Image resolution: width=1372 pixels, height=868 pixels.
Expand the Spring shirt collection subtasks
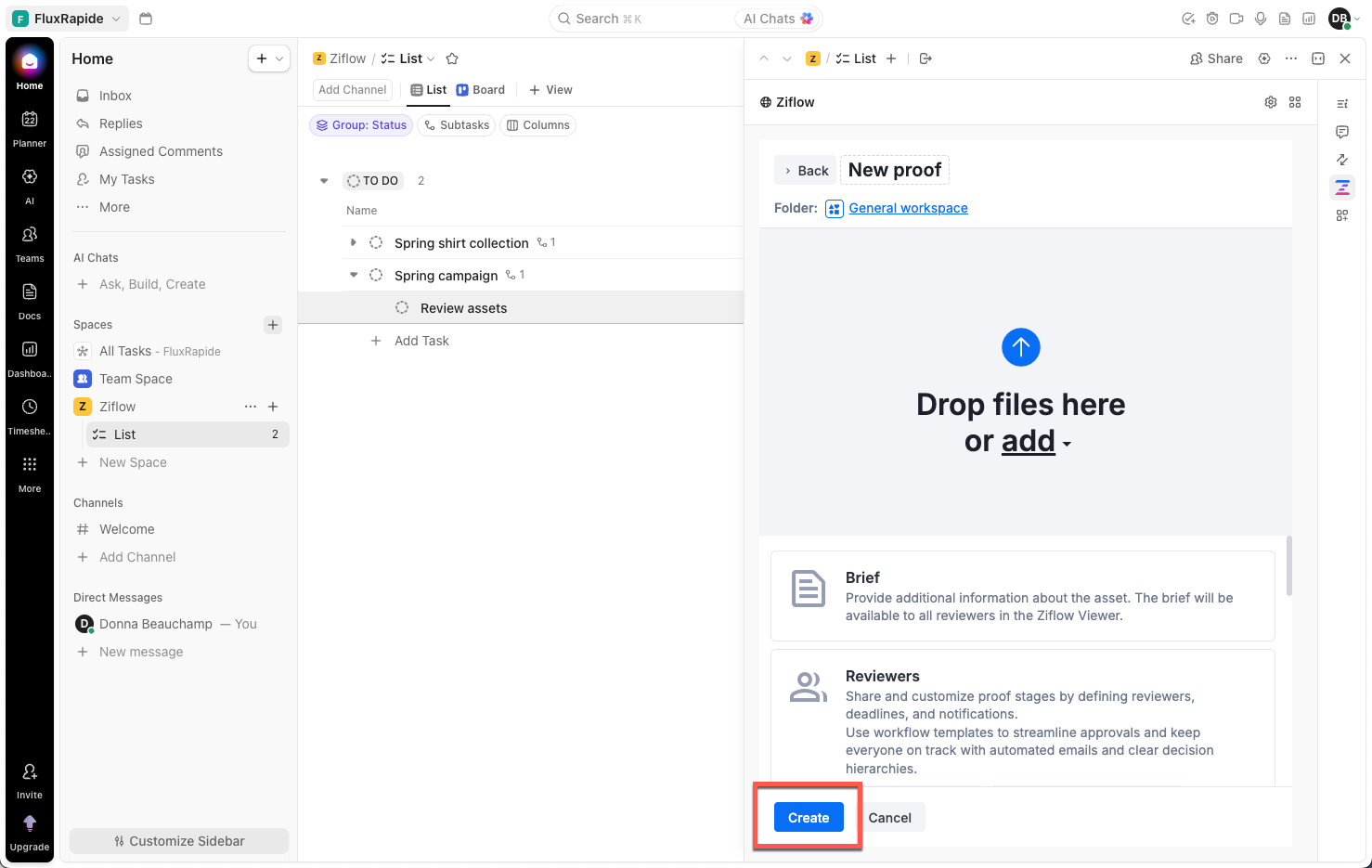click(x=353, y=242)
